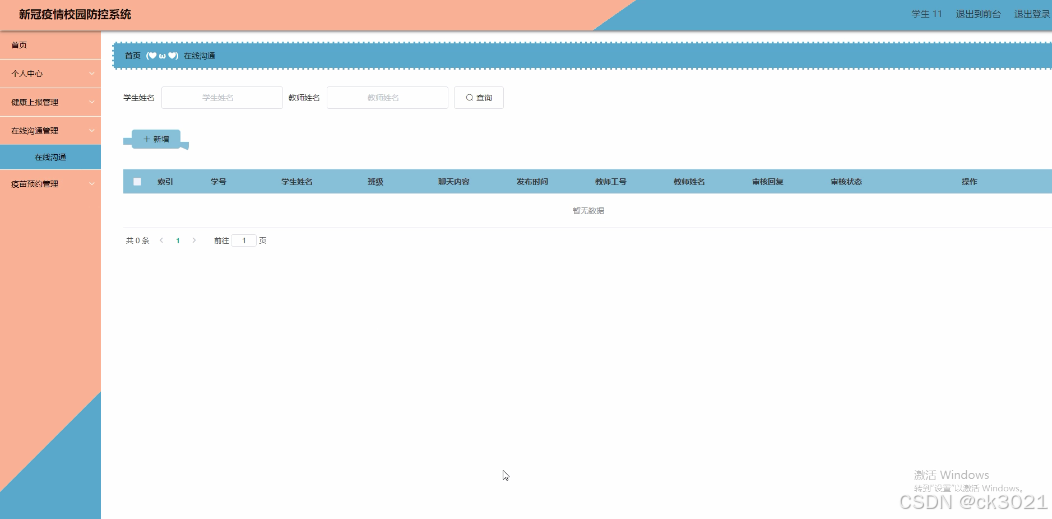1052x519 pixels.
Task: Click the 新增 add button
Action: pyautogui.click(x=156, y=139)
